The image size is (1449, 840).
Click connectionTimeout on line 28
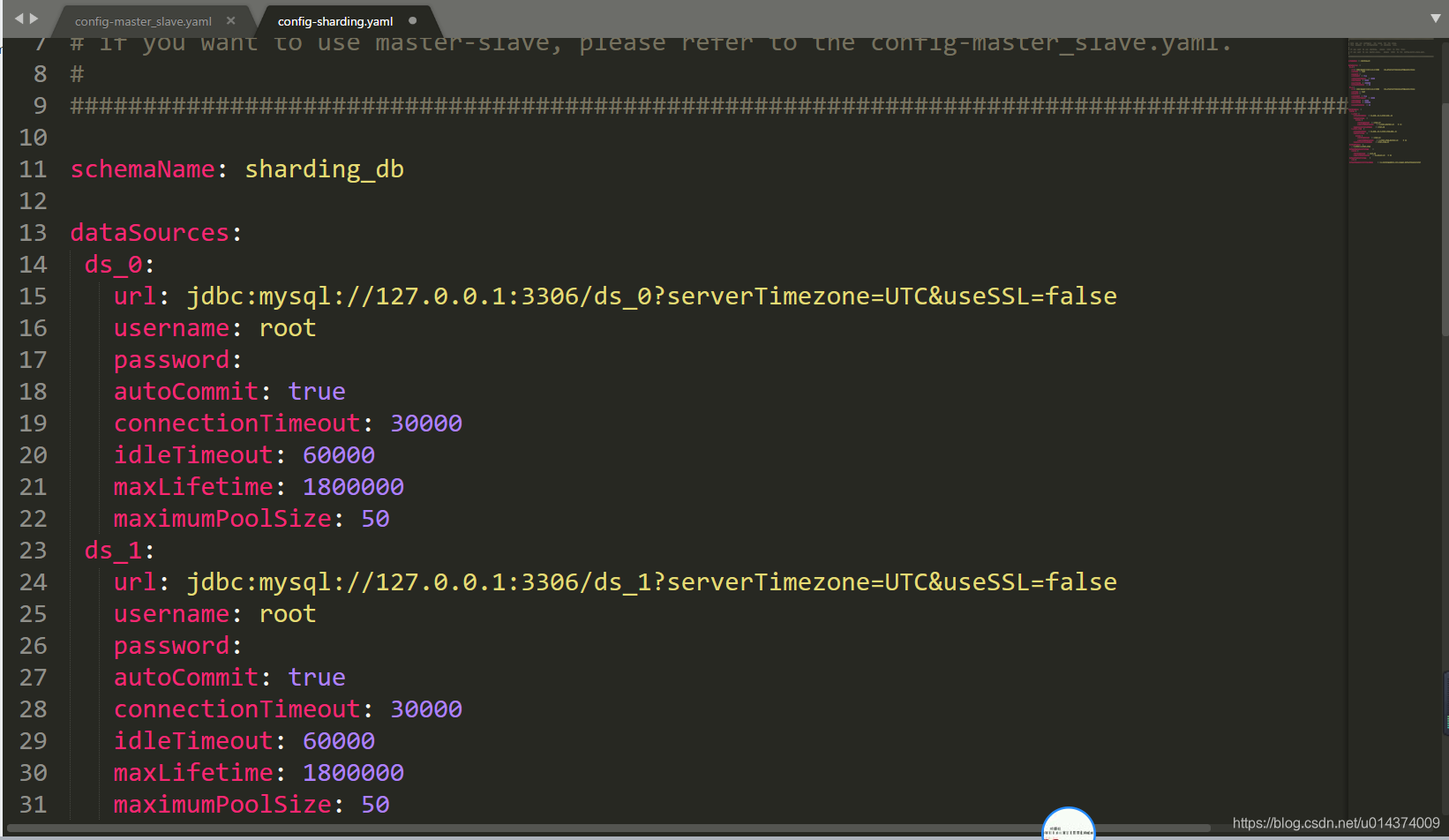point(237,709)
